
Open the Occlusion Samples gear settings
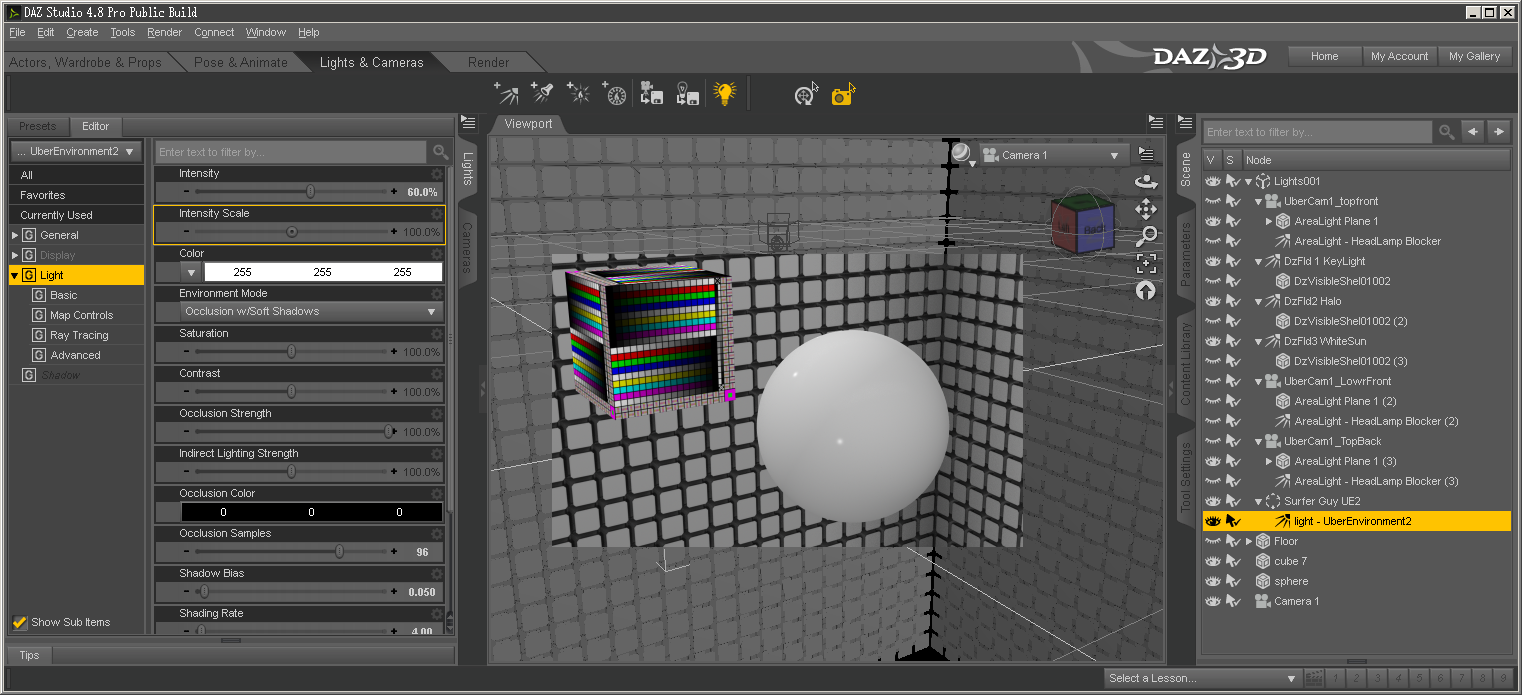(436, 534)
